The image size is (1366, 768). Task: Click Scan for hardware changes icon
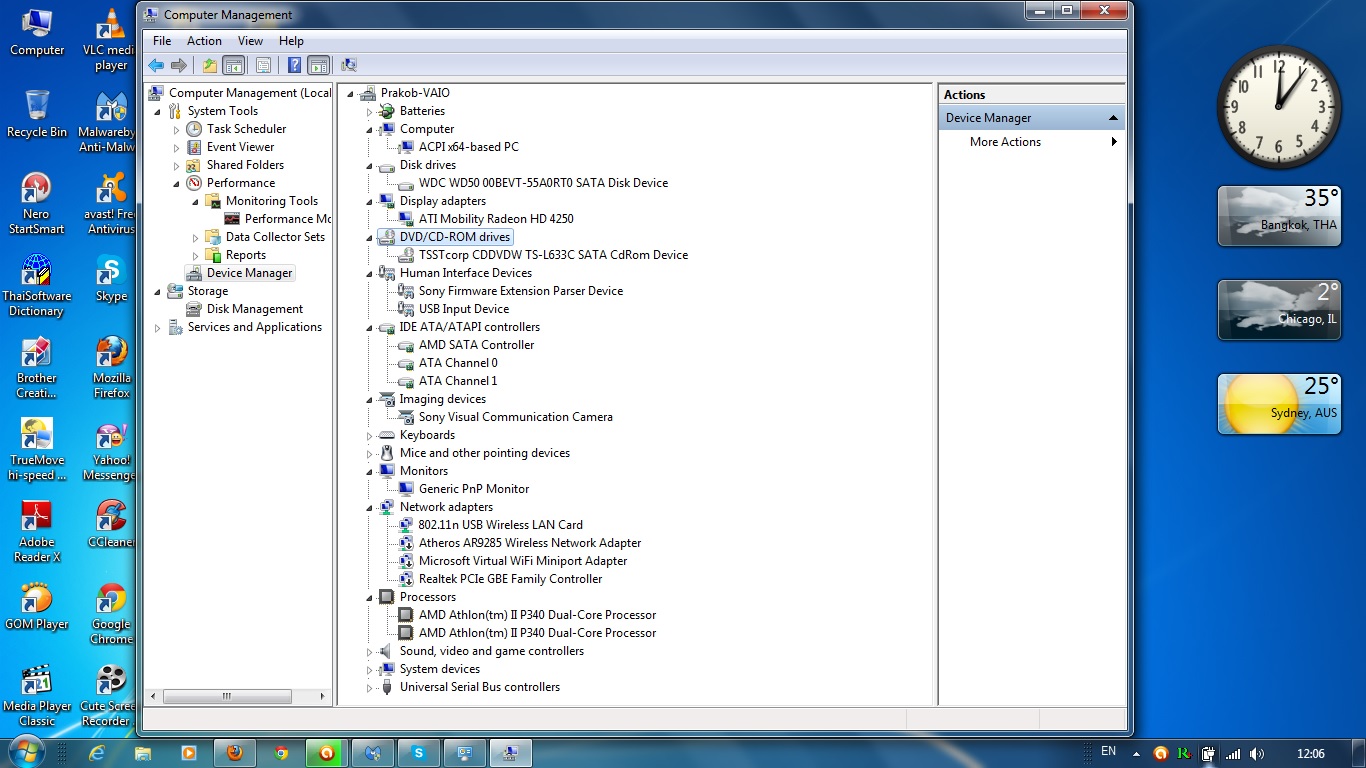(349, 66)
